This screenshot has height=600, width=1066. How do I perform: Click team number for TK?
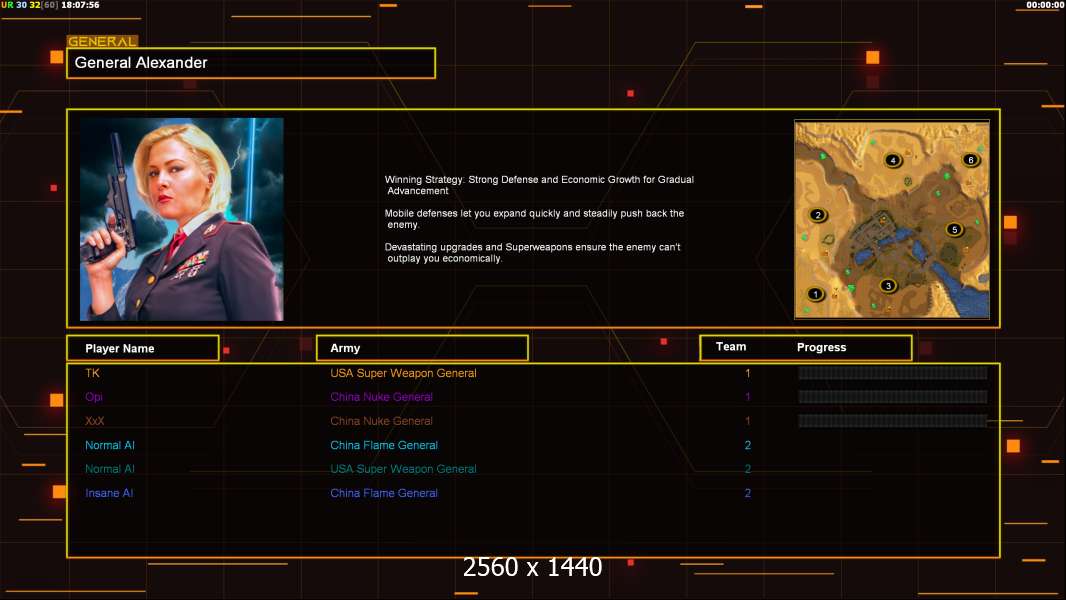748,373
